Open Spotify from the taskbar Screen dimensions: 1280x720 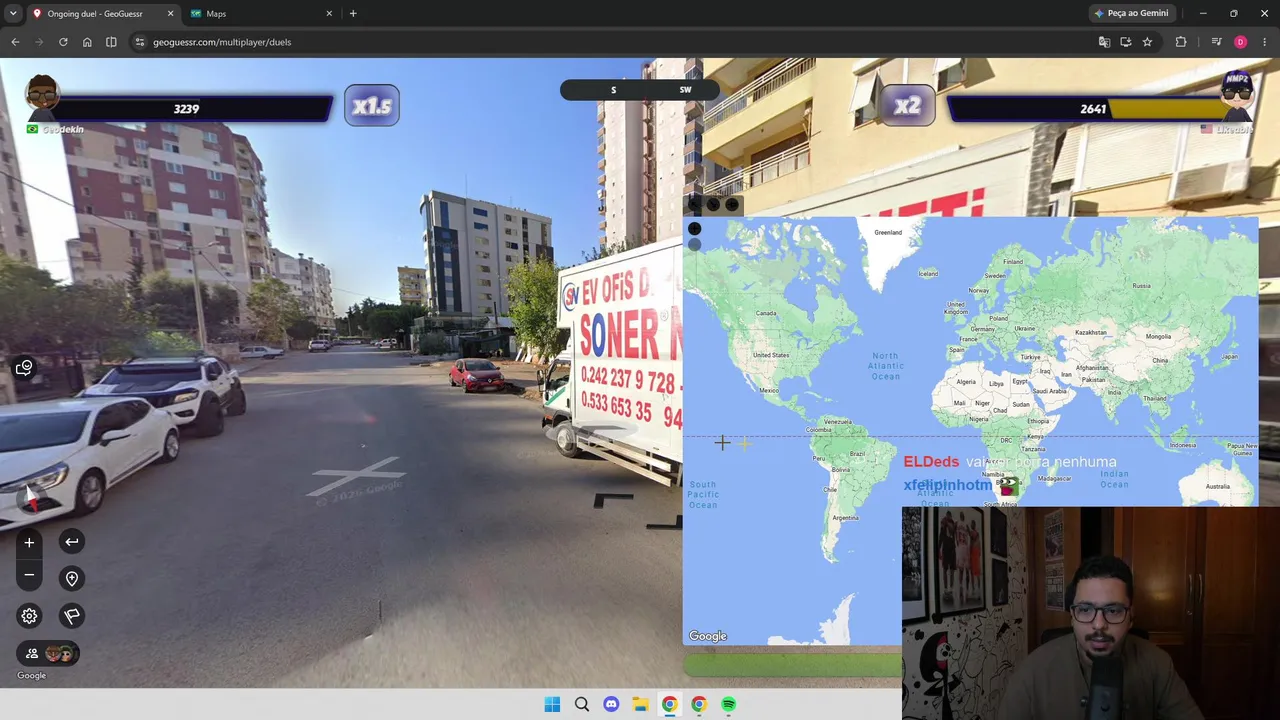[x=728, y=704]
